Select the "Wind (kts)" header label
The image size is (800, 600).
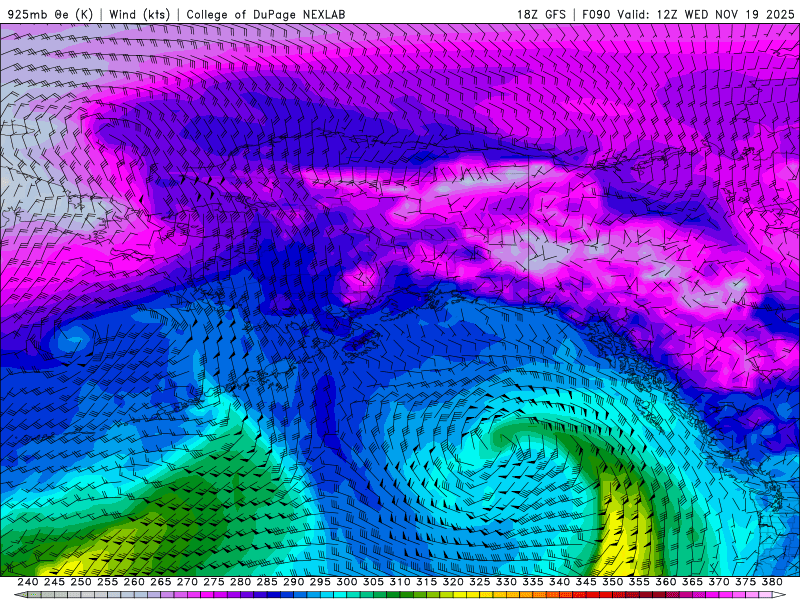click(x=139, y=14)
